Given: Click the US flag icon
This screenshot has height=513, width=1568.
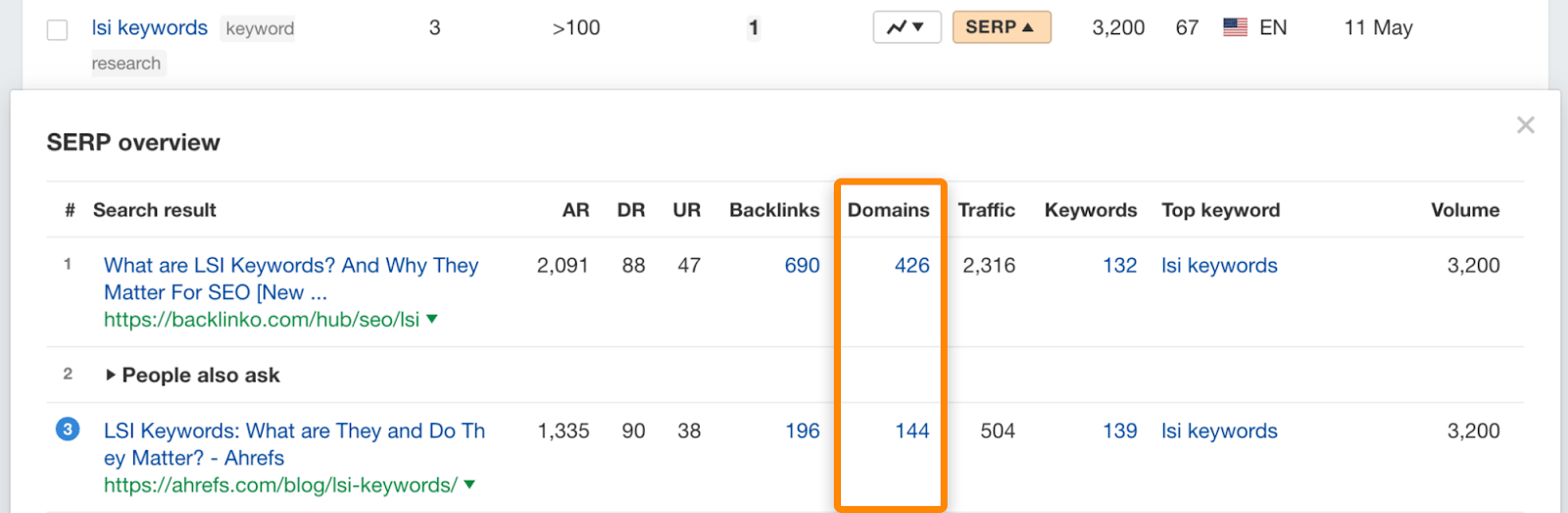Looking at the screenshot, I should pyautogui.click(x=1235, y=27).
